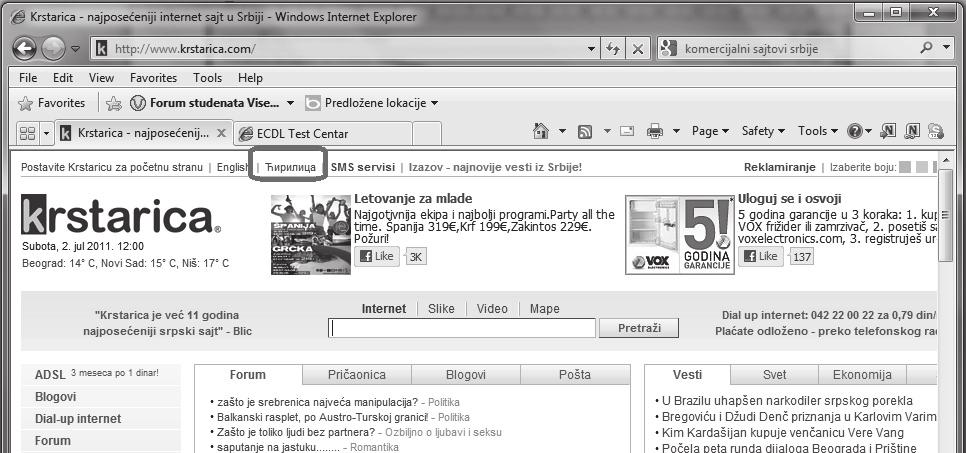The image size is (966, 453).
Task: Run the search with the magnifier icon
Action: [x=926, y=47]
